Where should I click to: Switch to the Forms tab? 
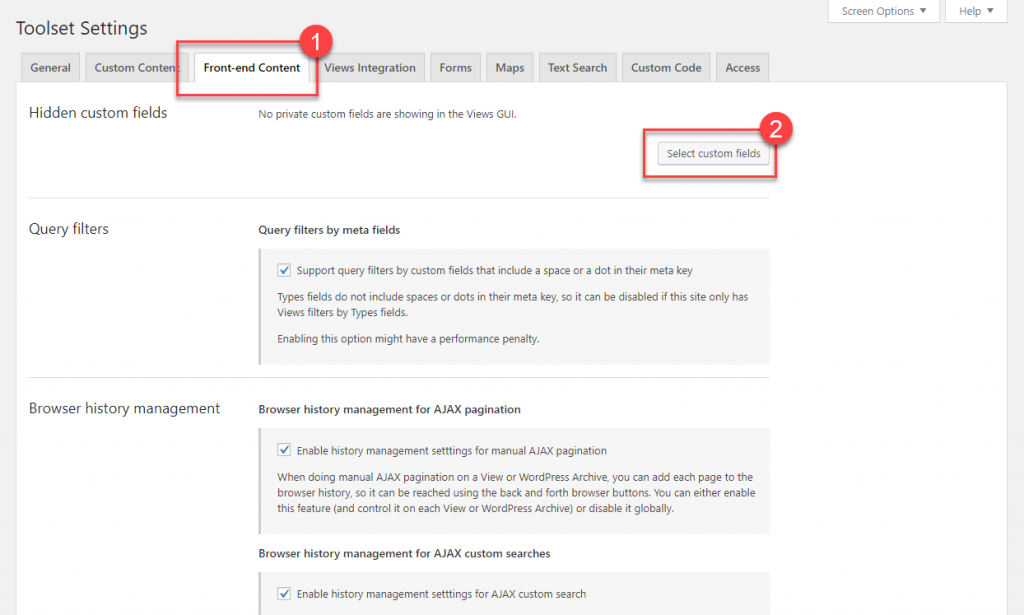click(455, 67)
